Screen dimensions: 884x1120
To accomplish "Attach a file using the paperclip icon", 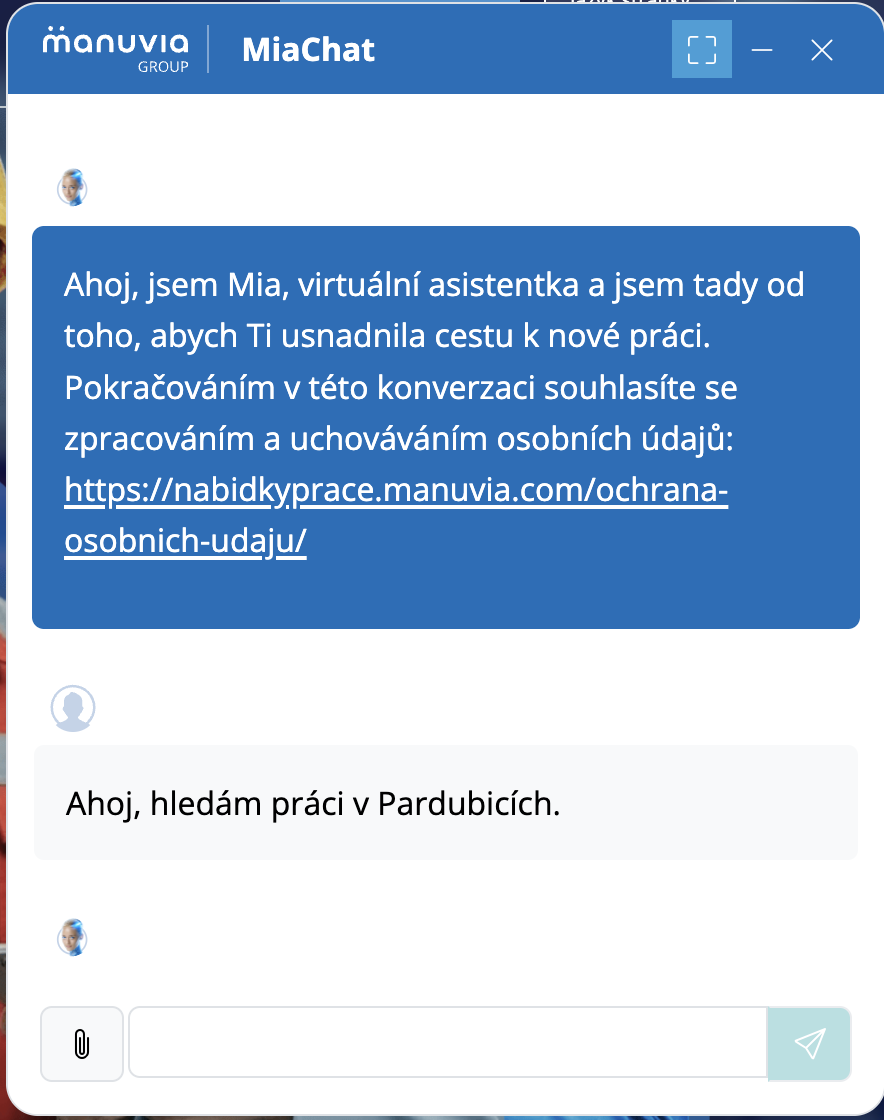I will (x=81, y=1043).
